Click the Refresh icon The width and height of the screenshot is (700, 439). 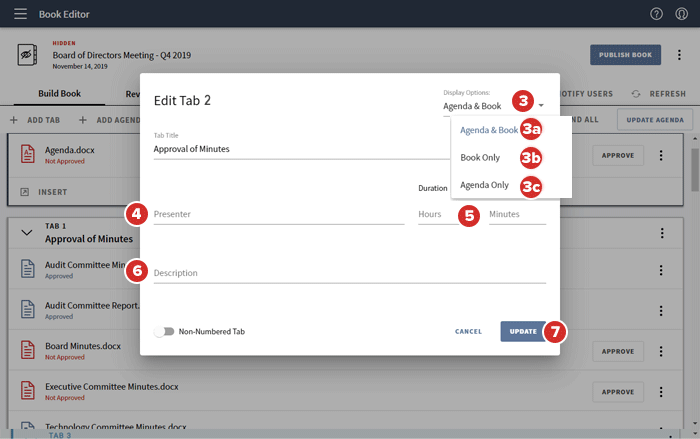635,94
